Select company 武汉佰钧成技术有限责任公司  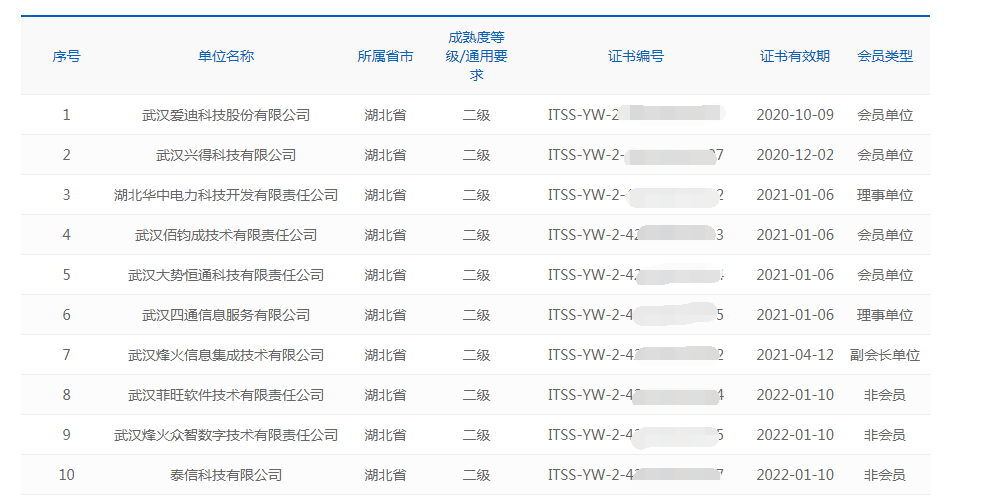point(226,235)
